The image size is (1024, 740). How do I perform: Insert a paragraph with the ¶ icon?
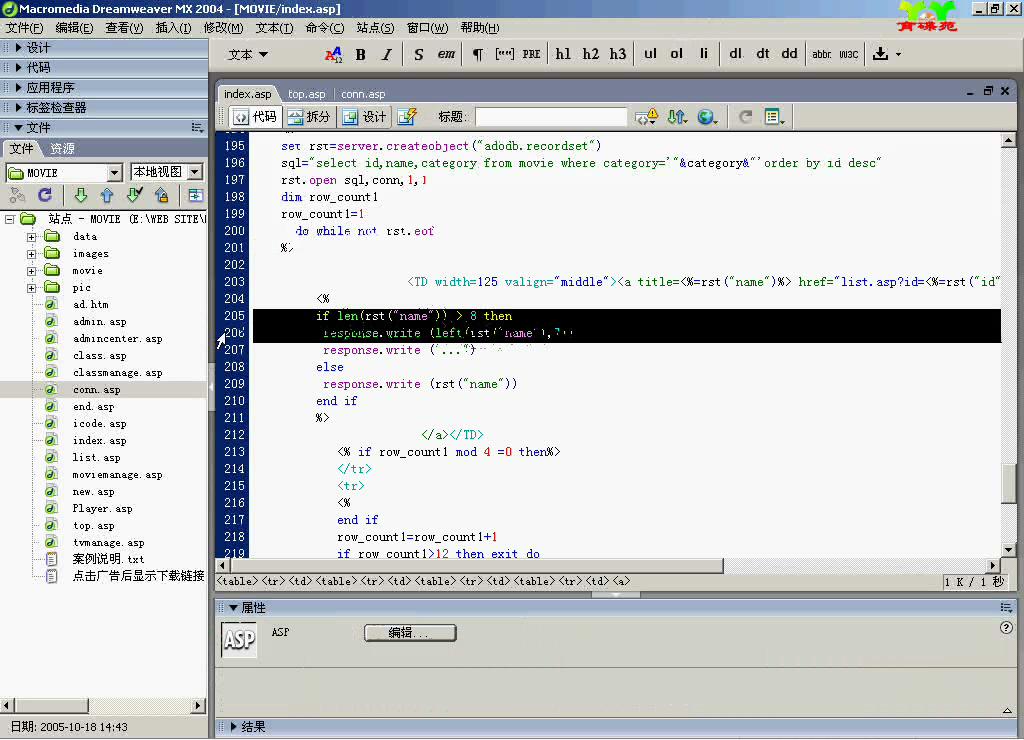click(x=478, y=54)
